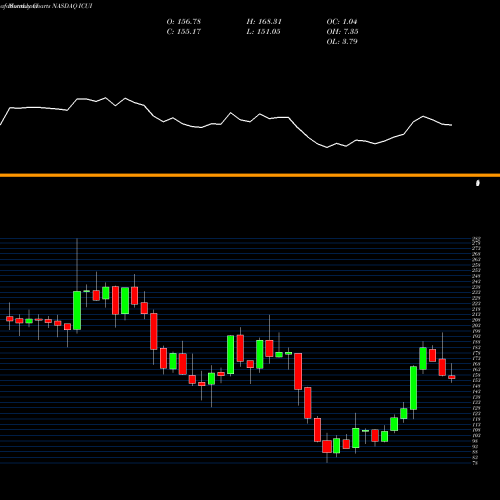Click tall green candle with the longest upper wick
The height and width of the screenshot is (500, 500).
77,310
